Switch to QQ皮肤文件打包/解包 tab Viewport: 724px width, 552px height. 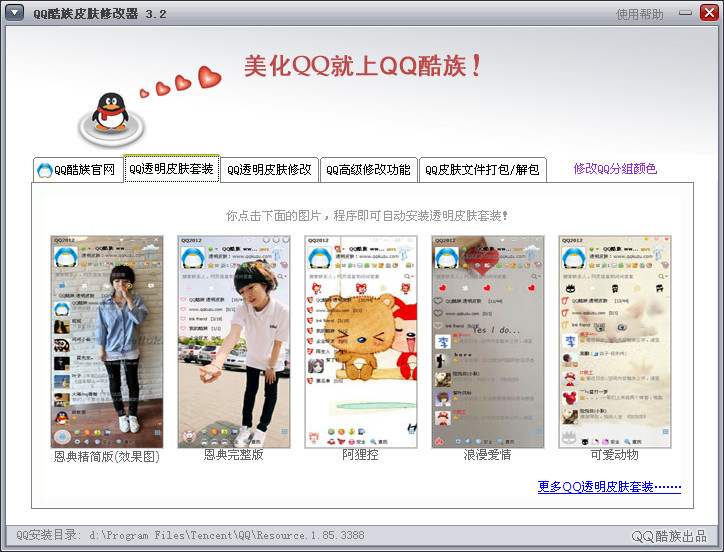pyautogui.click(x=483, y=170)
